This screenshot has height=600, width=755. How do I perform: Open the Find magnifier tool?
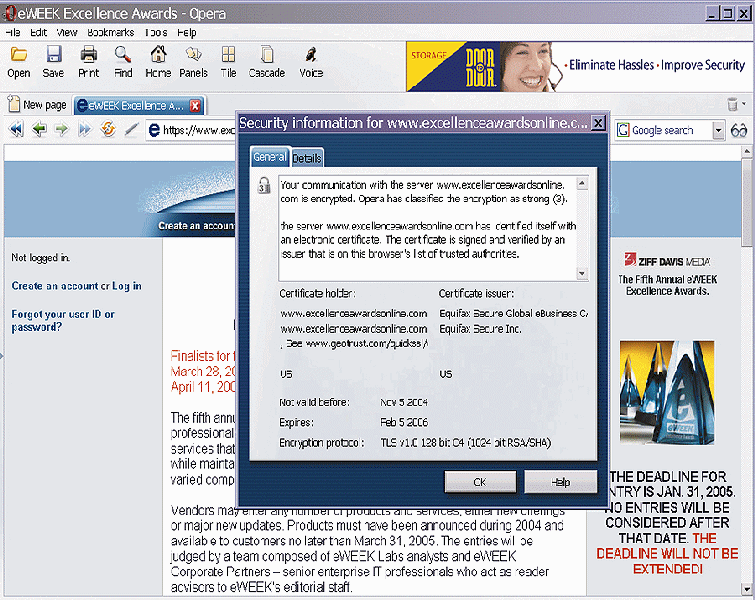click(123, 54)
